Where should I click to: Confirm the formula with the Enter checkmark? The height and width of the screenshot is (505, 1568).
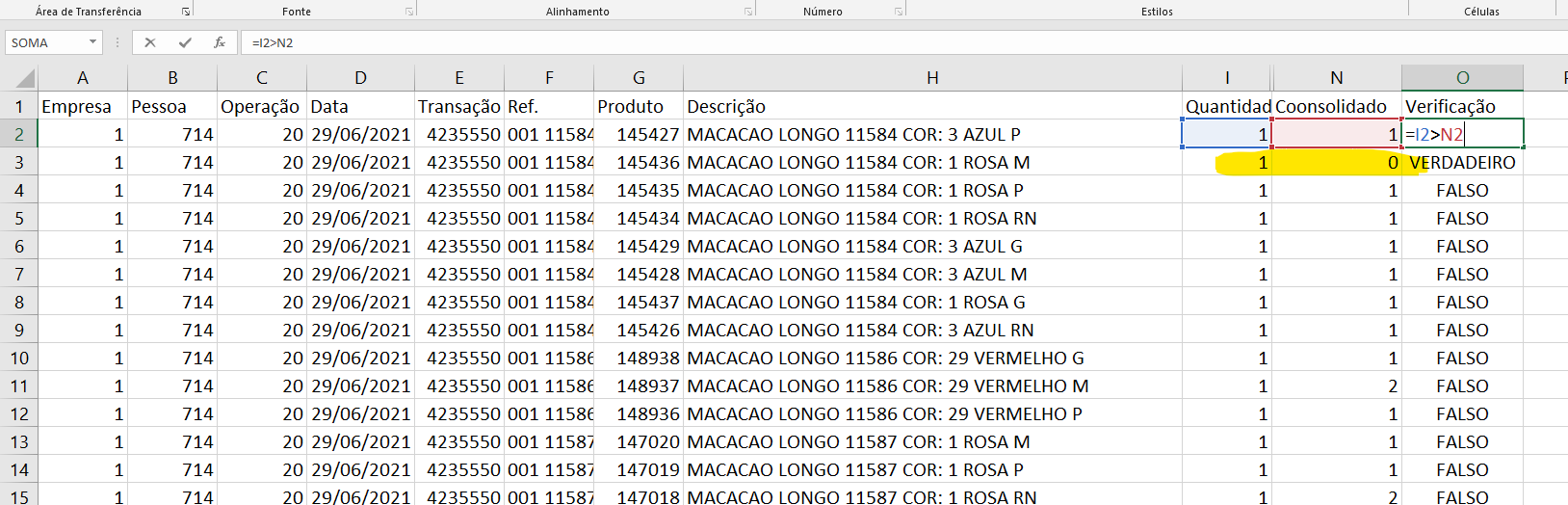pyautogui.click(x=185, y=42)
